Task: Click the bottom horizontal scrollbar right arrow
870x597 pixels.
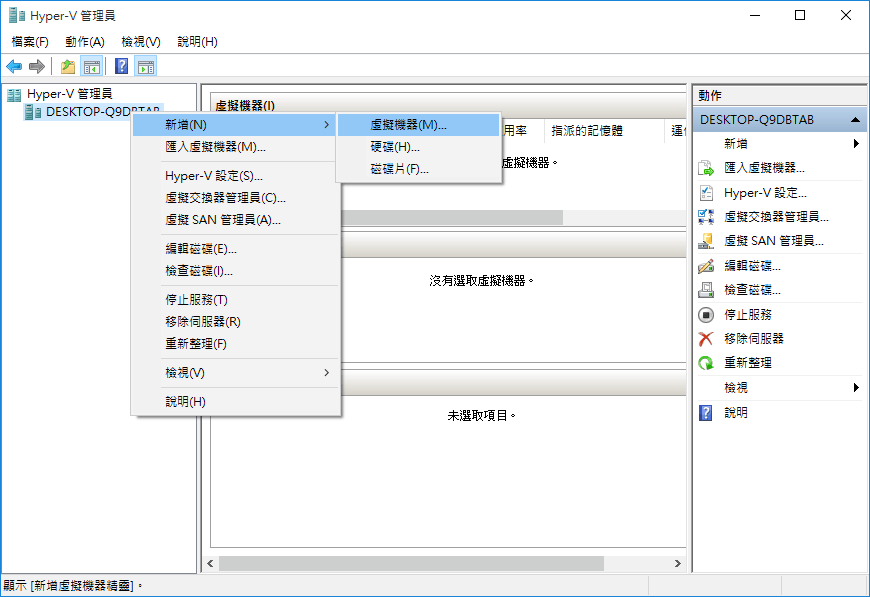Action: 679,564
